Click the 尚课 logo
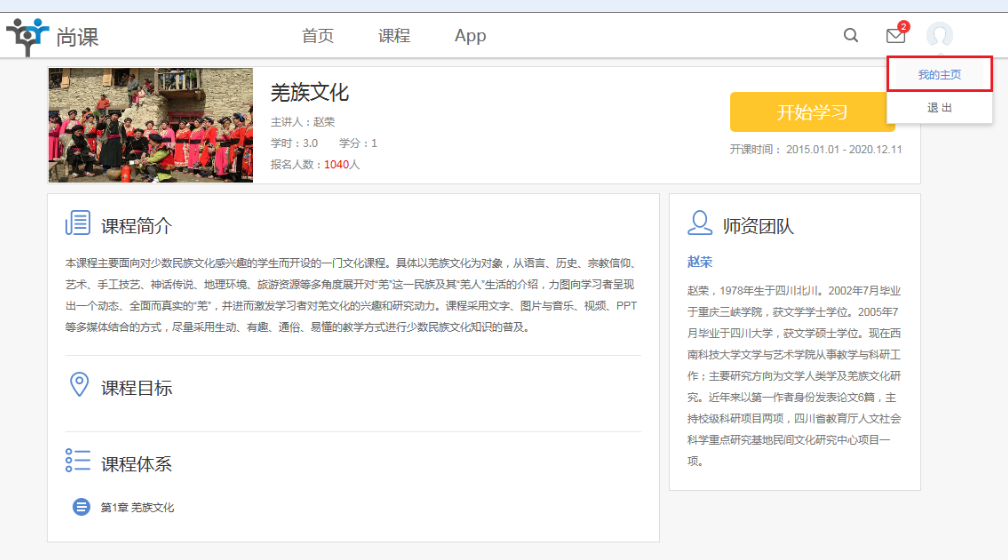The width and height of the screenshot is (1008, 560). (x=53, y=37)
